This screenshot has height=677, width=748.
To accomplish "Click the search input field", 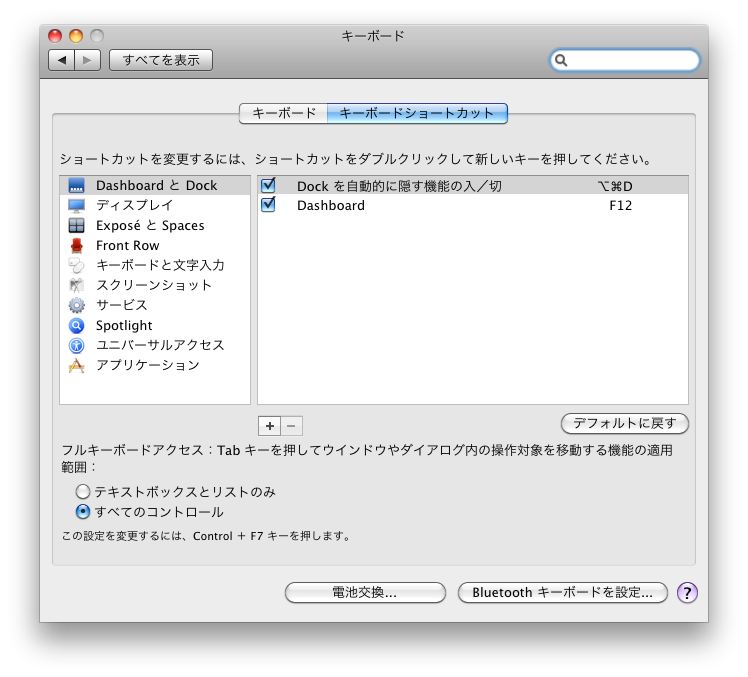I will (624, 60).
